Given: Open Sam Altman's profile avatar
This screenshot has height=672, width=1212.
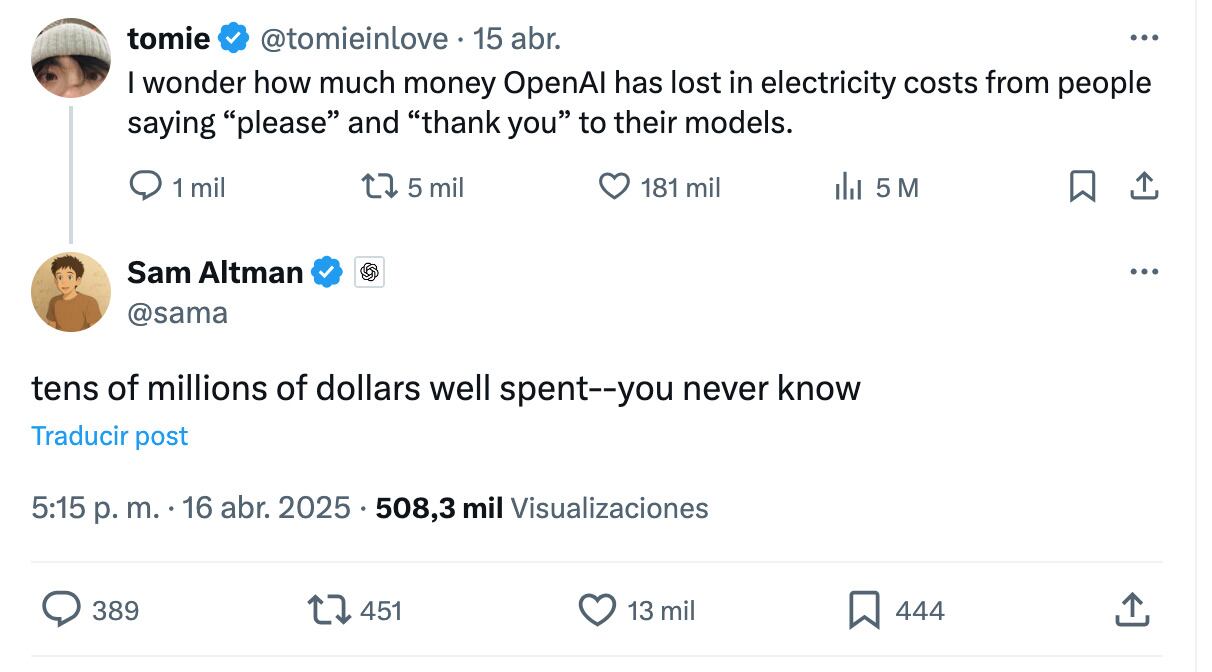Looking at the screenshot, I should click(x=70, y=291).
